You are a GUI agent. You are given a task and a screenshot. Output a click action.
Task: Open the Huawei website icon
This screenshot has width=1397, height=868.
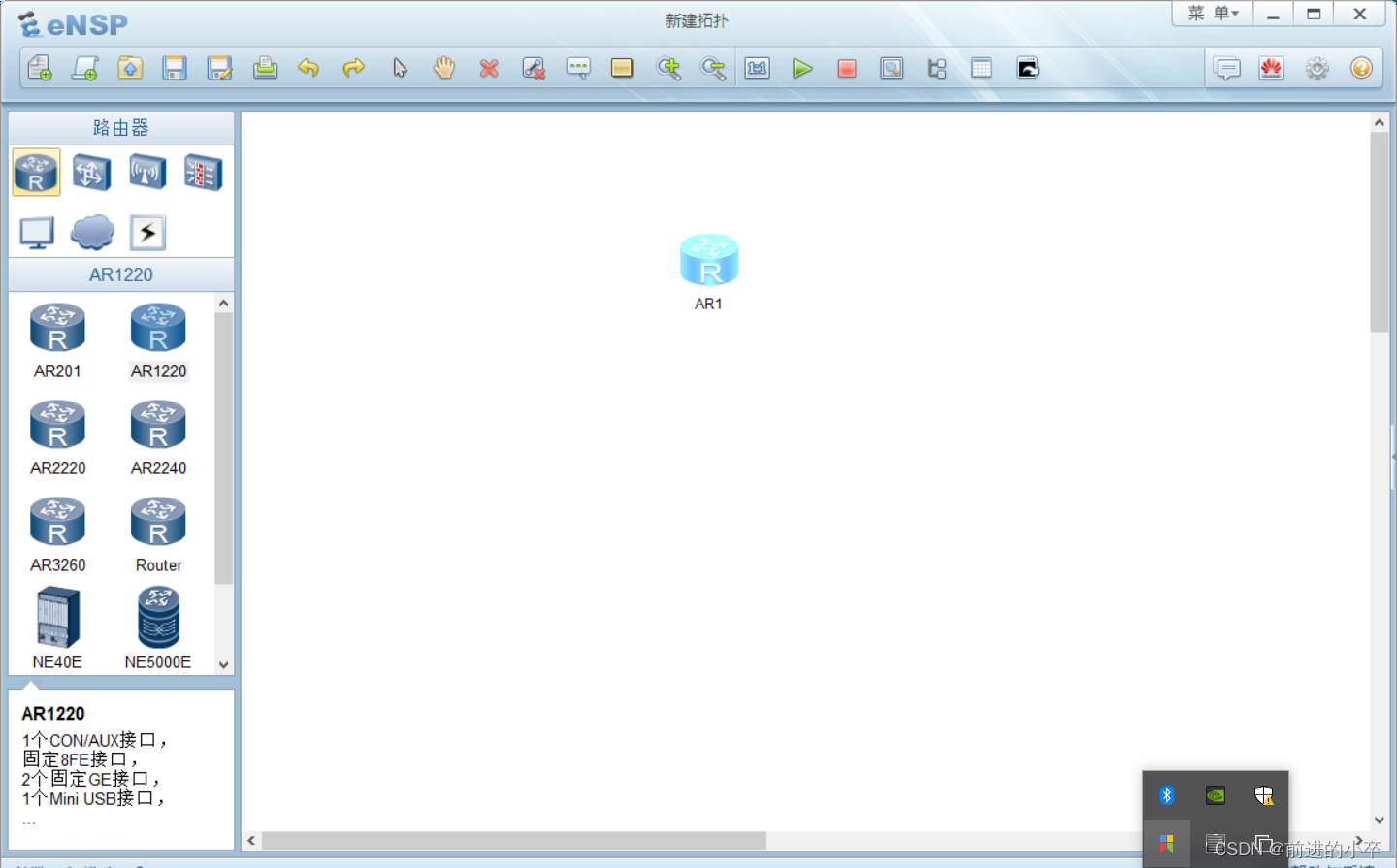coord(1272,68)
